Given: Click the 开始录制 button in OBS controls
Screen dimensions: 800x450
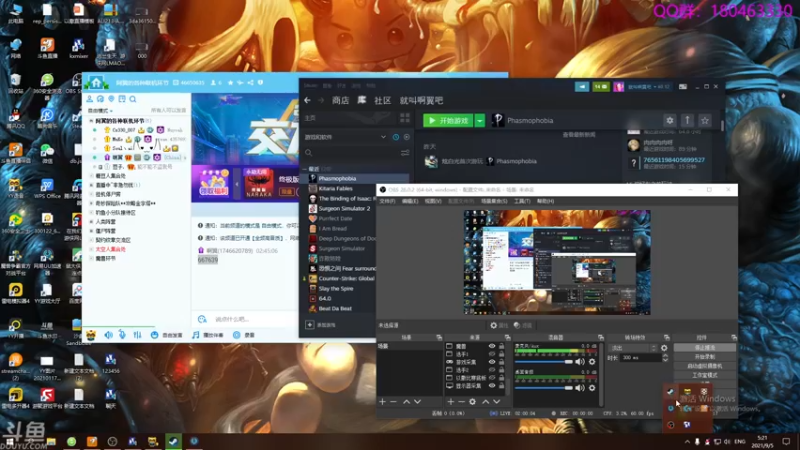Looking at the screenshot, I should (705, 357).
